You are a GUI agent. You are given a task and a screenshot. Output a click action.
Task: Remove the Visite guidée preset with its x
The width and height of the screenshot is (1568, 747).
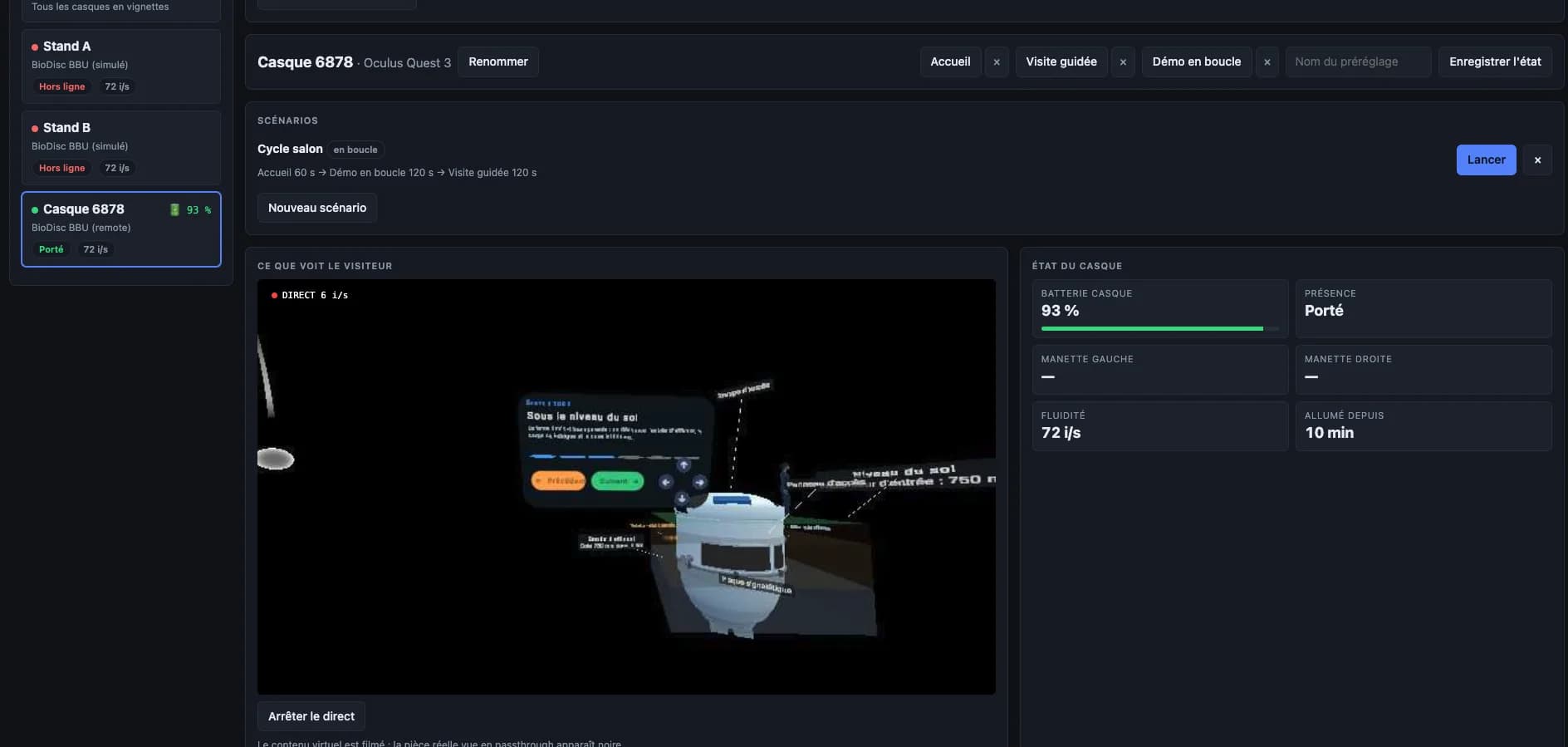(1123, 62)
